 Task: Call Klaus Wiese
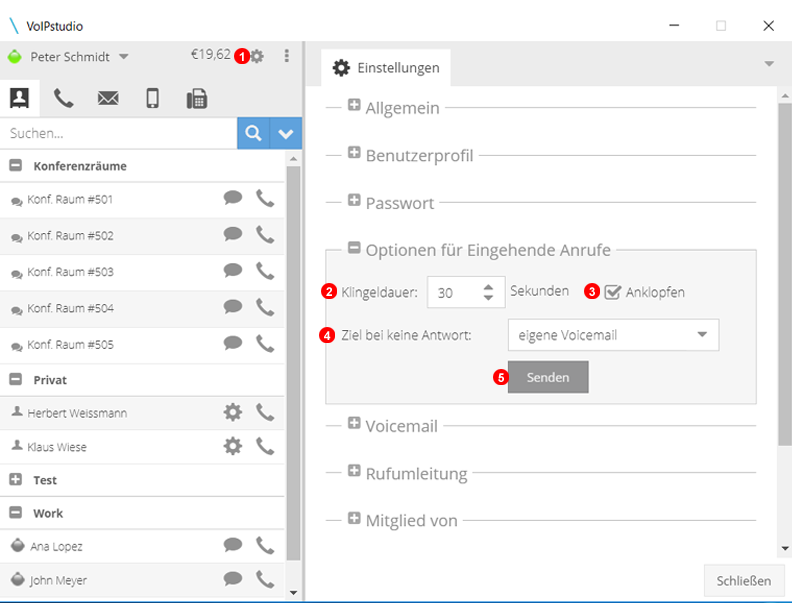pyautogui.click(x=265, y=446)
